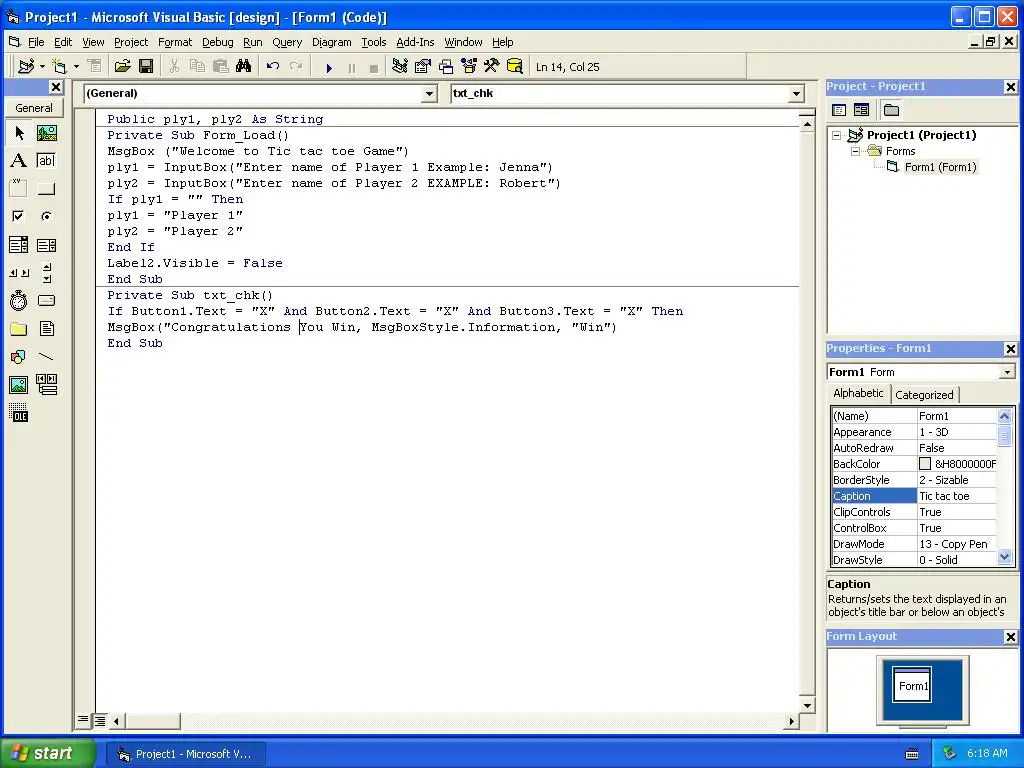Collapse the Forms folder node
1024x768 pixels.
tap(856, 151)
